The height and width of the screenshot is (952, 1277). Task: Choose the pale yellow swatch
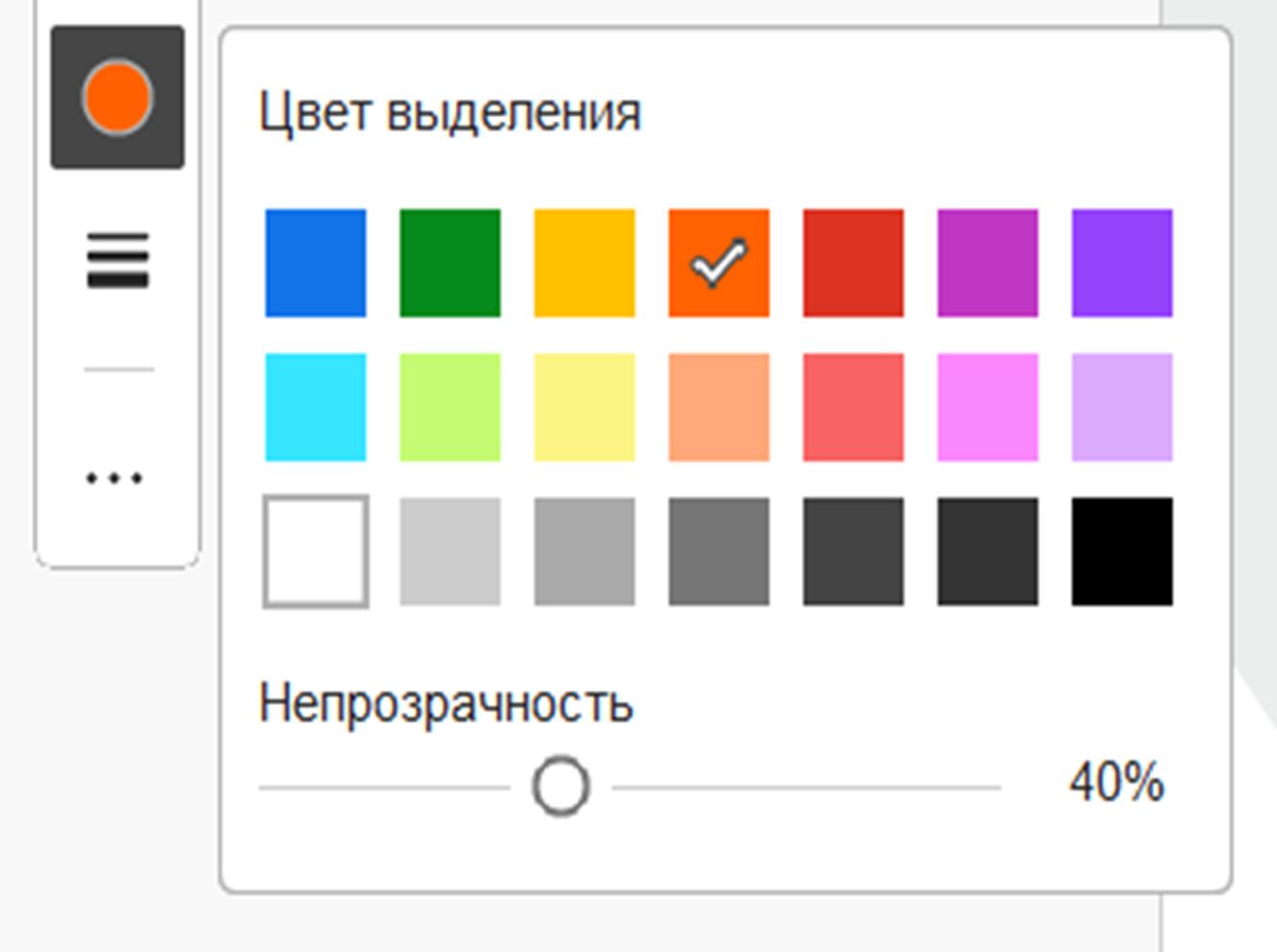pyautogui.click(x=584, y=407)
